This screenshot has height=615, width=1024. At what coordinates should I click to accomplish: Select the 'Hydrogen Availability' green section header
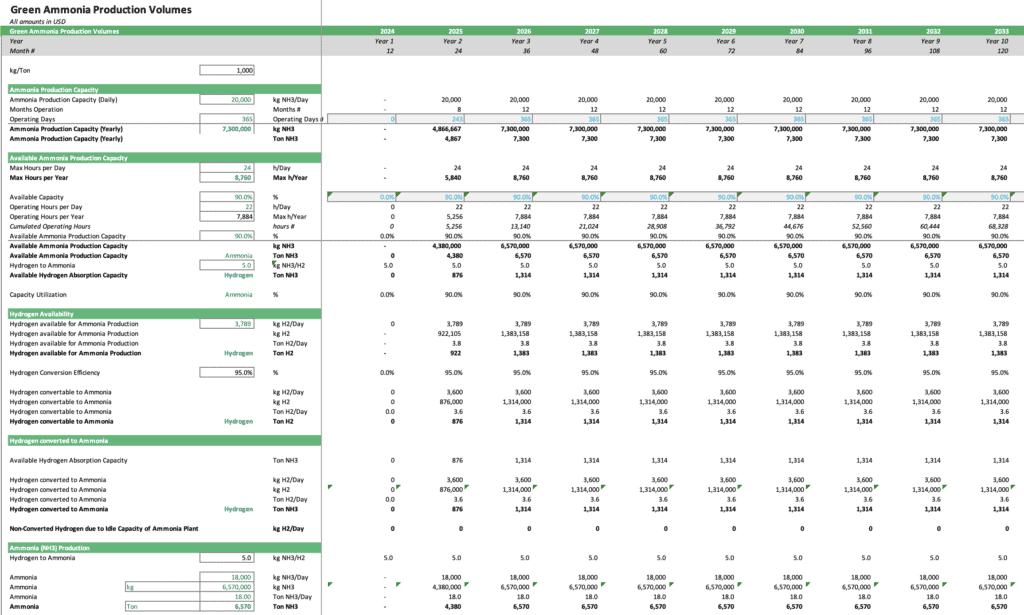pyautogui.click(x=165, y=314)
